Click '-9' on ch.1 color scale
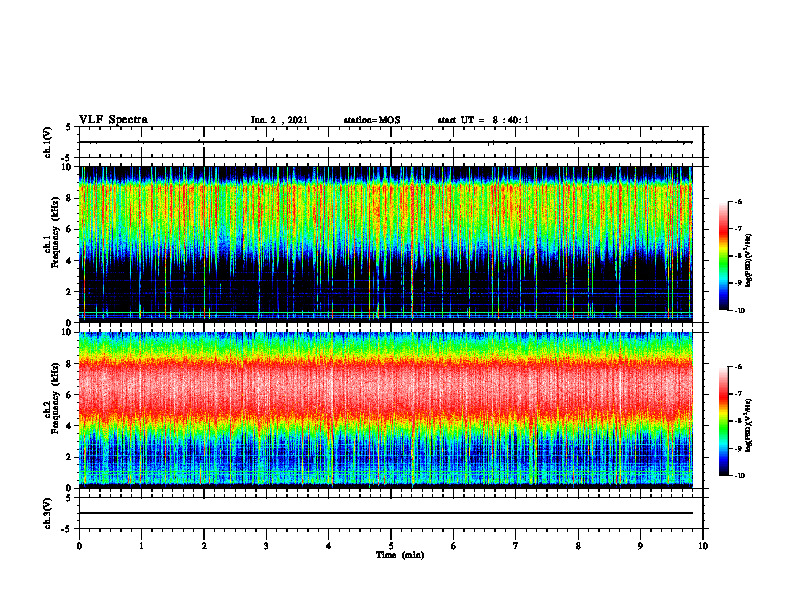This screenshot has height=612, width=792. point(738,283)
